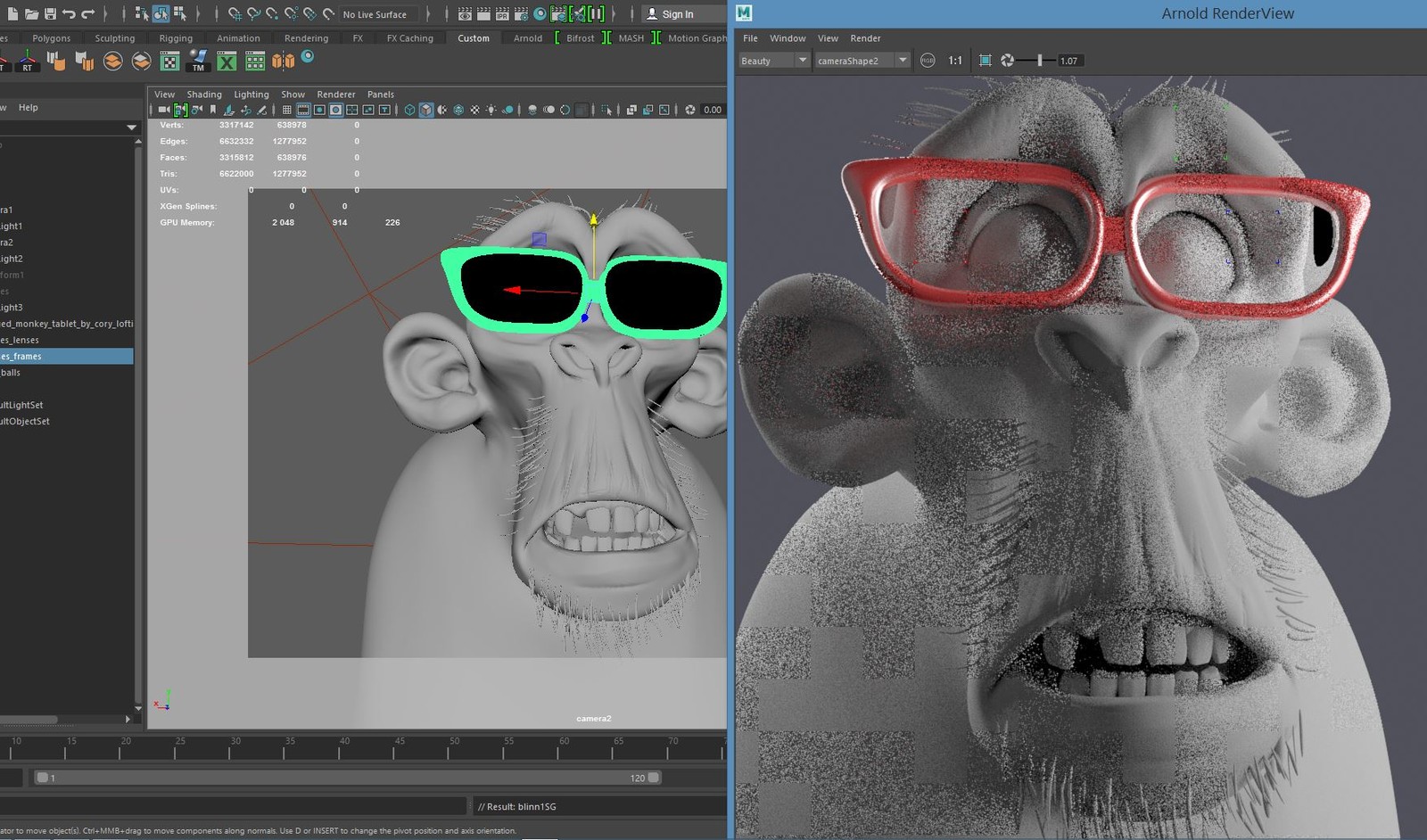1427x840 pixels.
Task: Switch to Animation shelf tab
Action: (x=238, y=38)
